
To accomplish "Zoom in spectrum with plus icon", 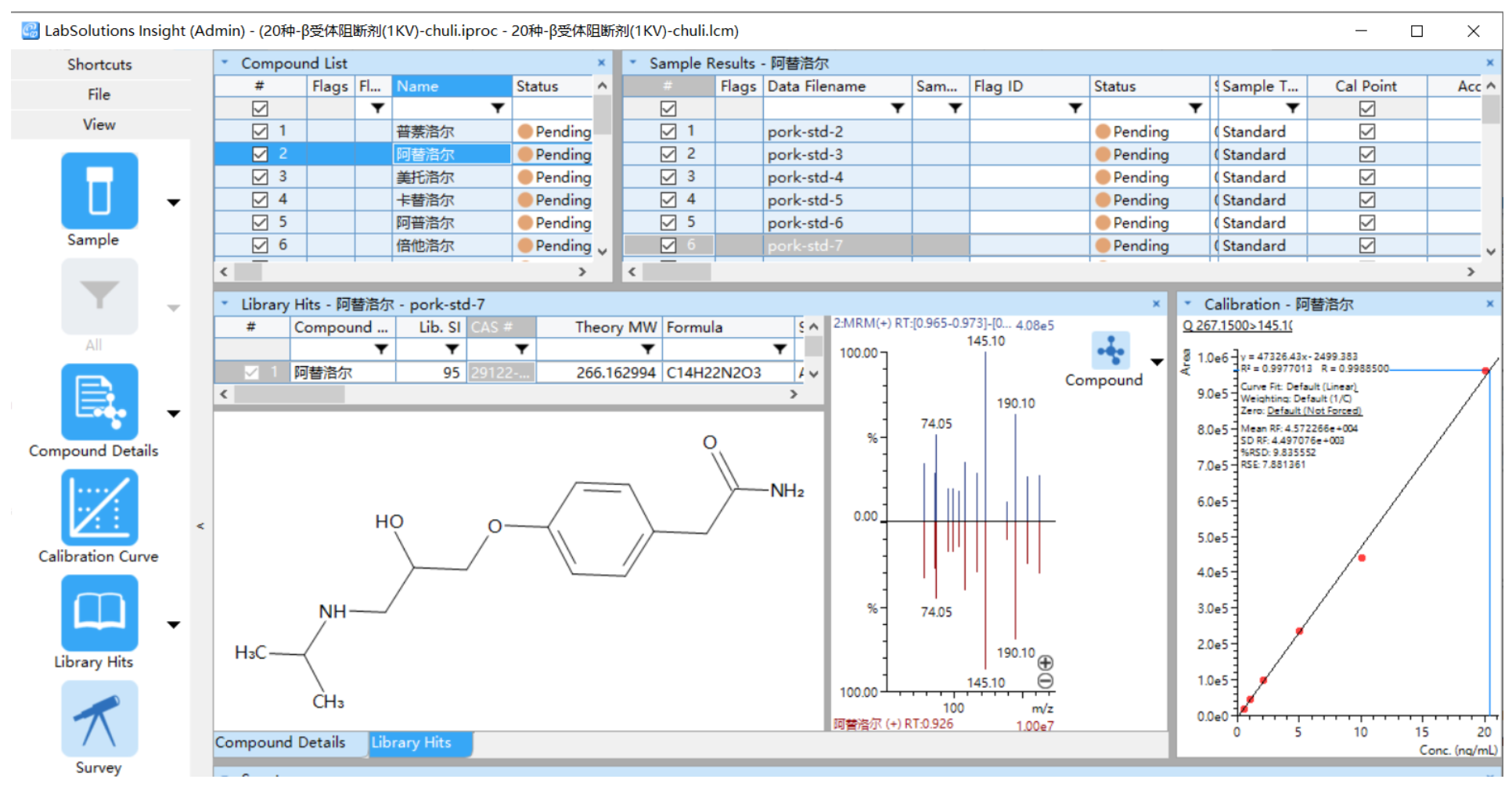I will pos(1045,663).
